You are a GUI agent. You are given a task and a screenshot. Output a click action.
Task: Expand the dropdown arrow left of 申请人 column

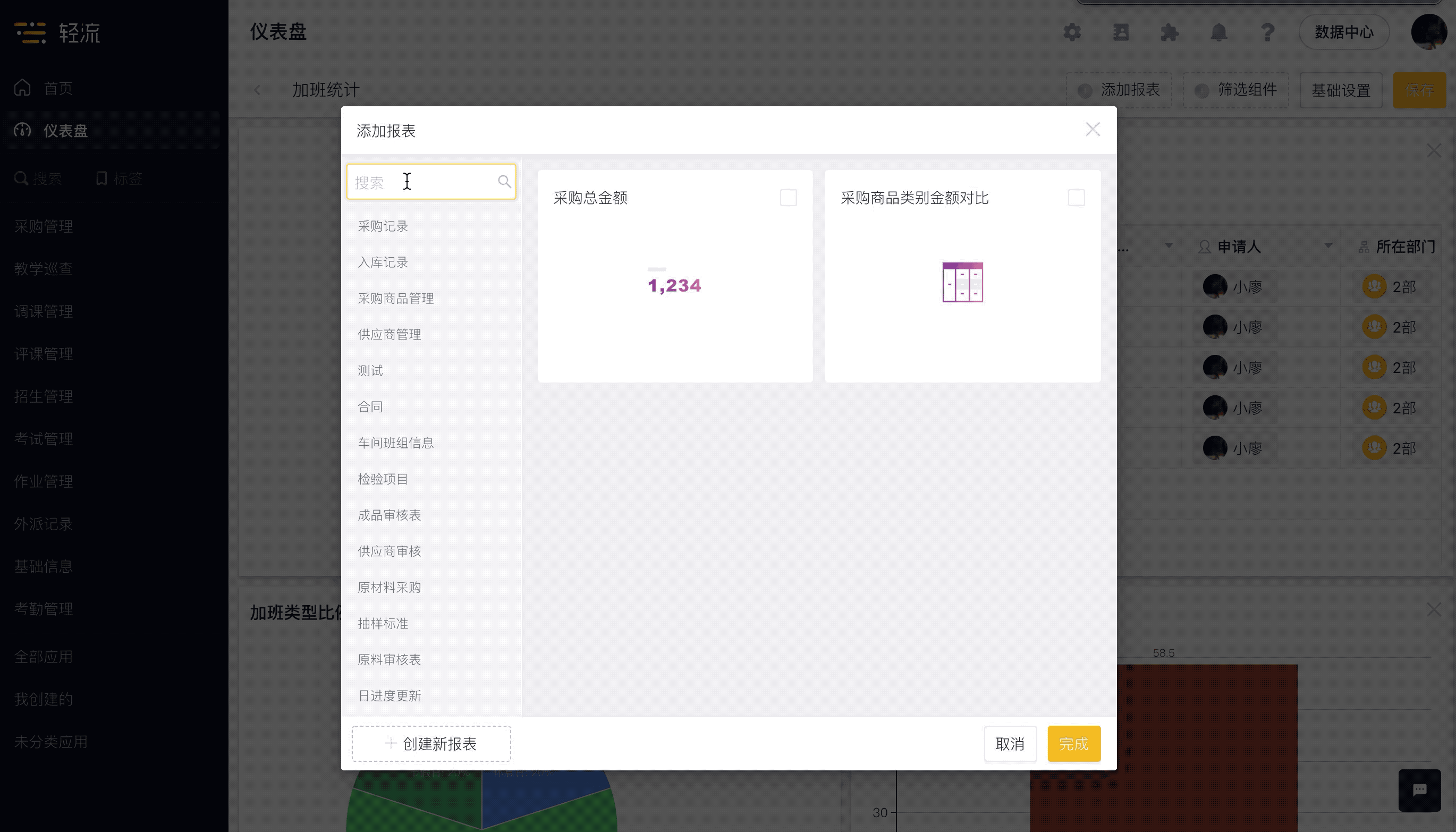coord(1169,245)
